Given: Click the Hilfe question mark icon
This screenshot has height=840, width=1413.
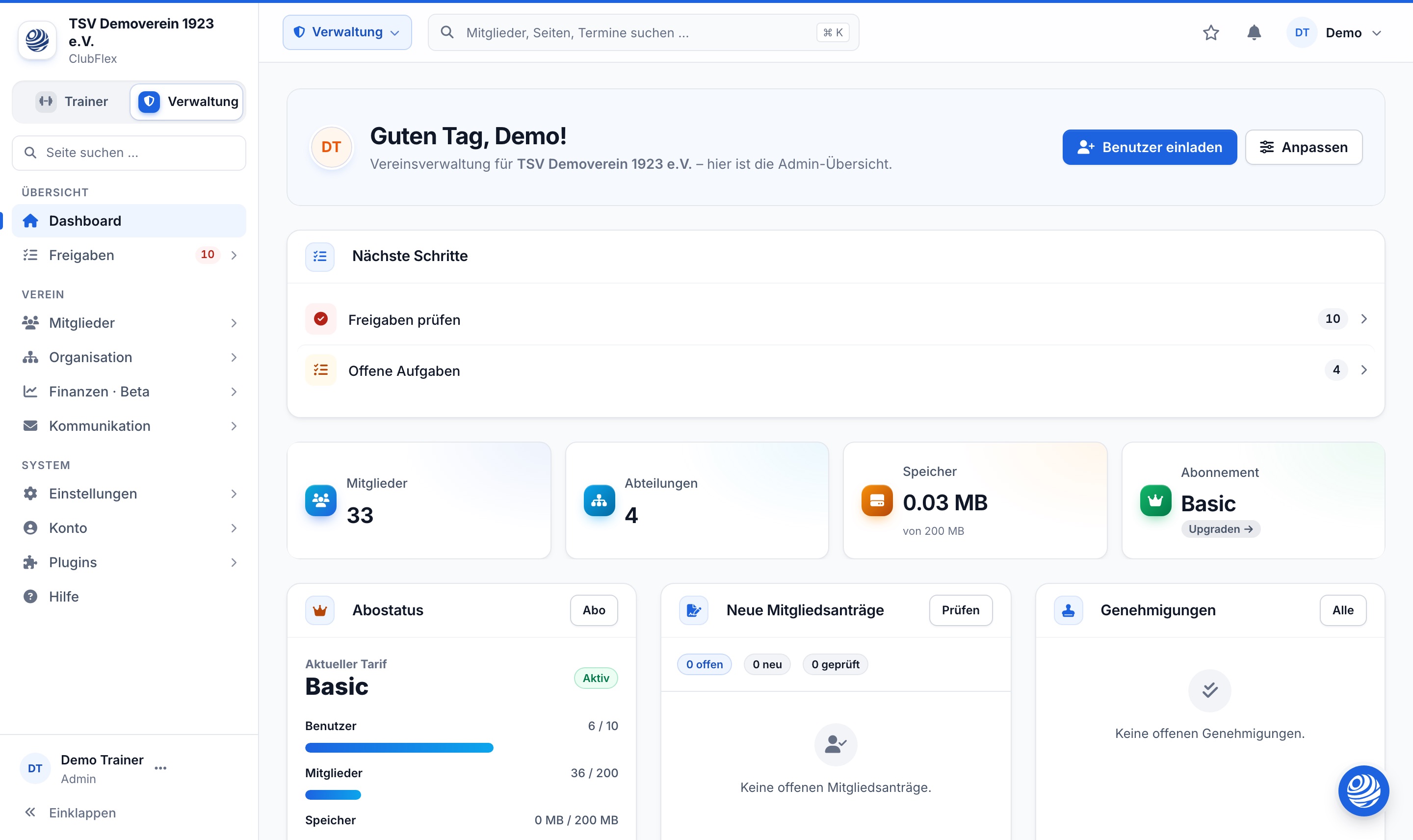Looking at the screenshot, I should (x=30, y=597).
